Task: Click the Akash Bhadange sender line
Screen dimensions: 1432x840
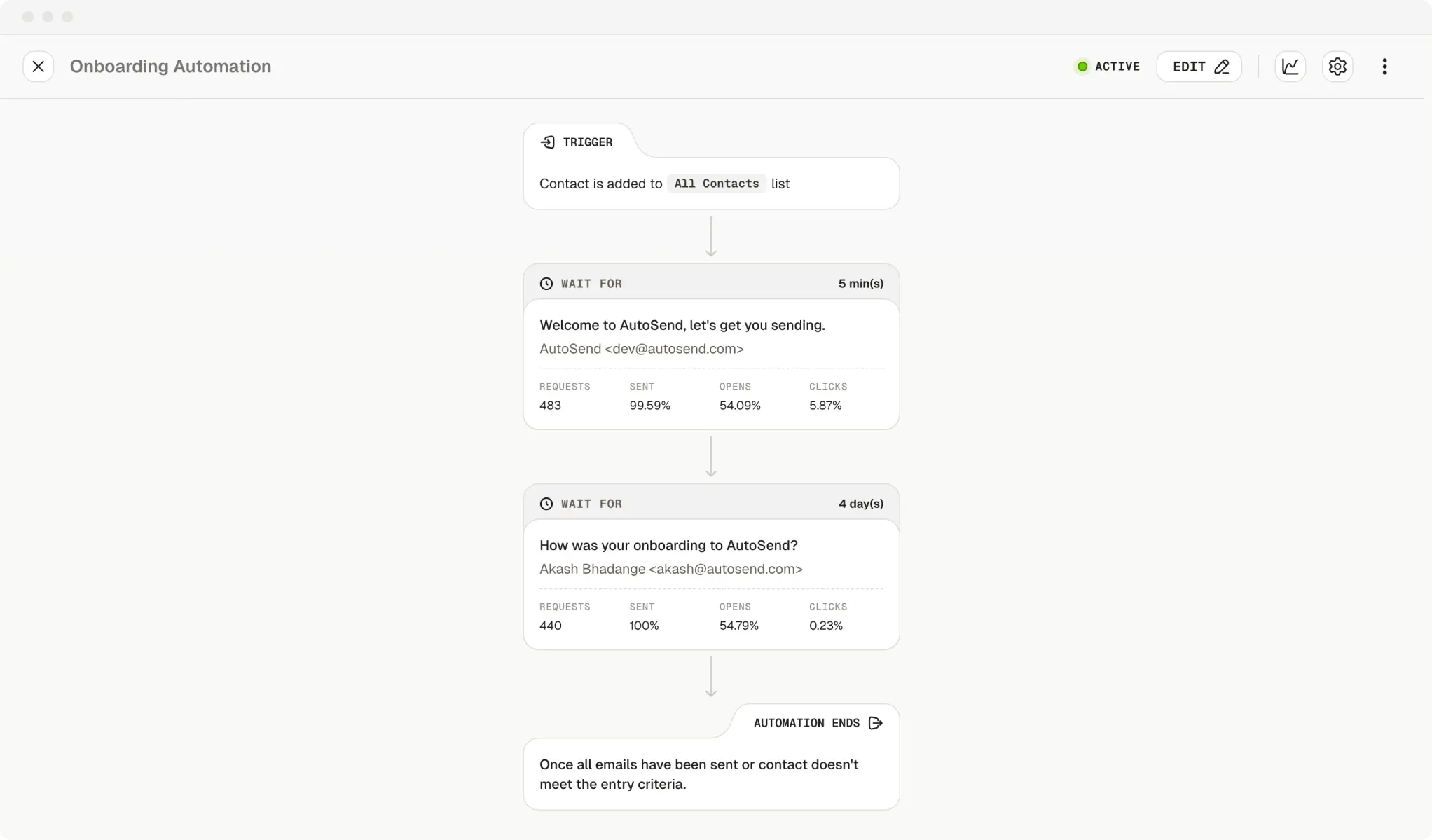Action: pyautogui.click(x=670, y=569)
